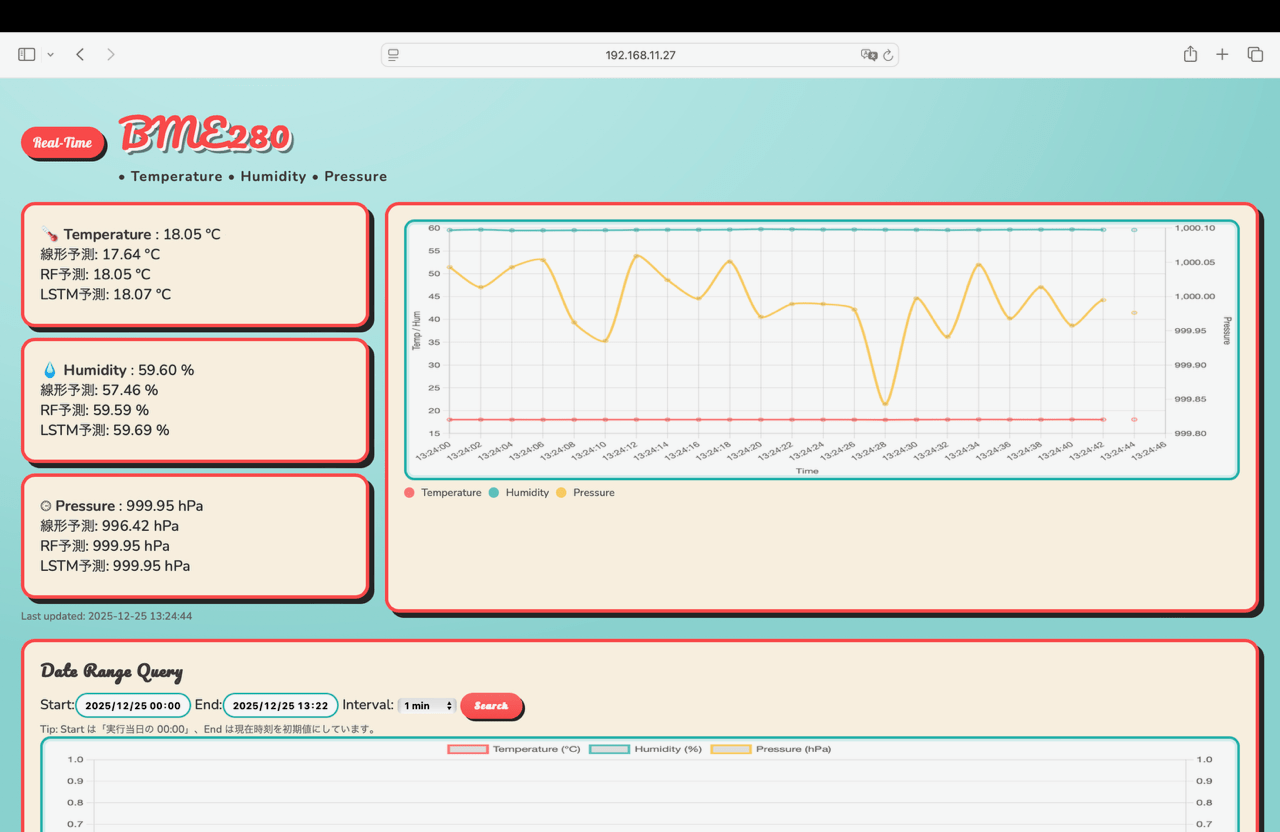
Task: Click the address bar showing 192.168.11.27
Action: click(x=640, y=55)
